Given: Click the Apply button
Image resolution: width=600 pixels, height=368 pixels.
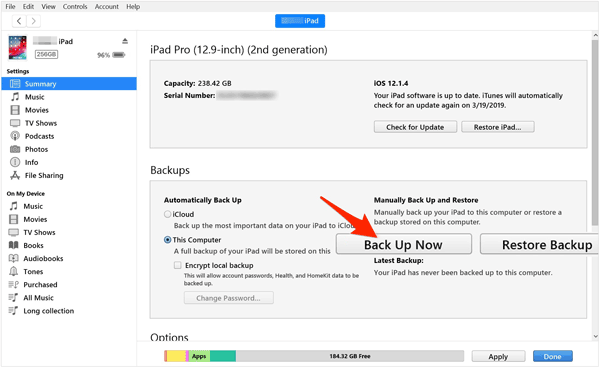Looking at the screenshot, I should [498, 357].
